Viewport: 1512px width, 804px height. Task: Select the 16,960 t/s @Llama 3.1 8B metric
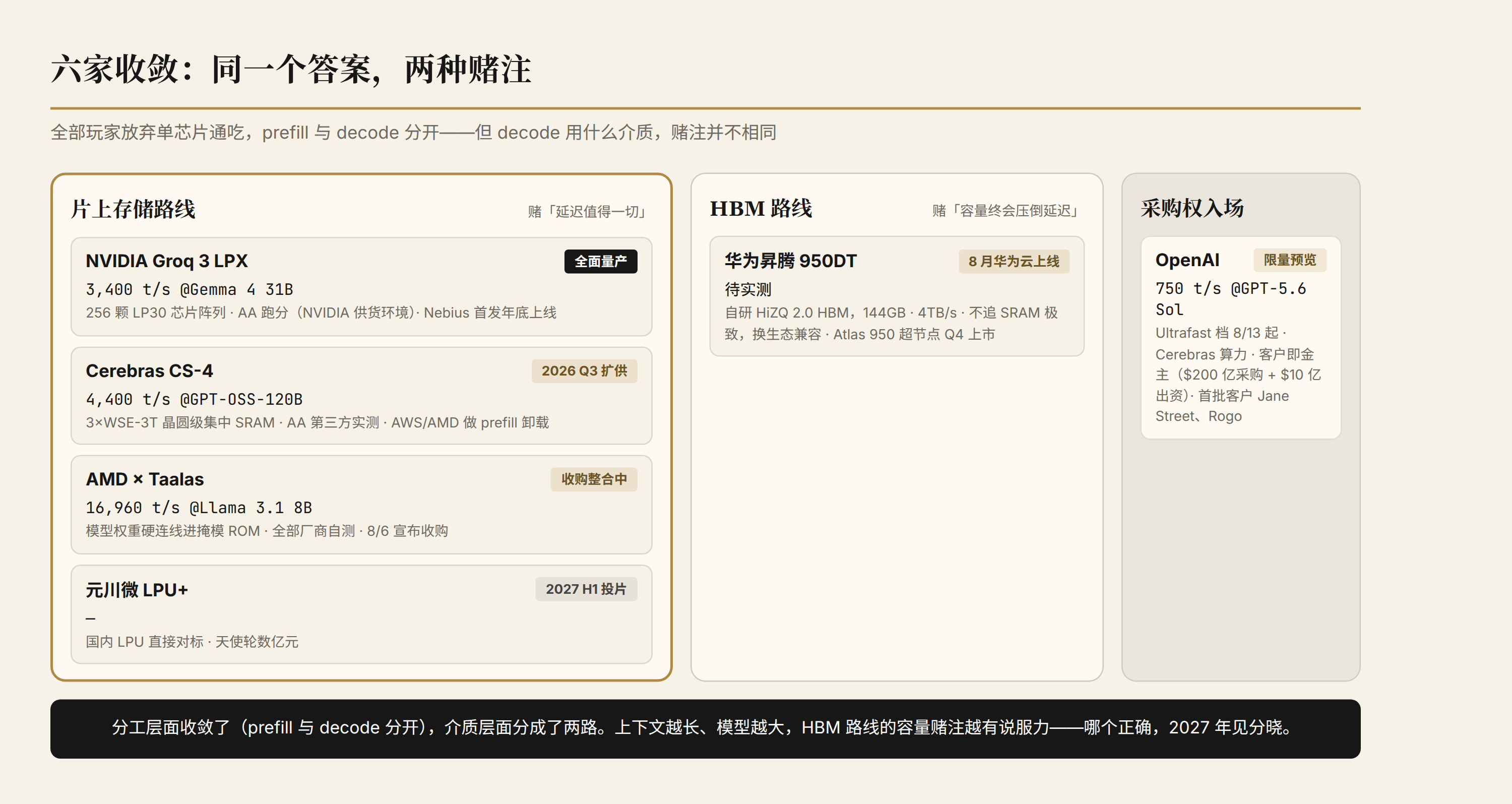[199, 508]
